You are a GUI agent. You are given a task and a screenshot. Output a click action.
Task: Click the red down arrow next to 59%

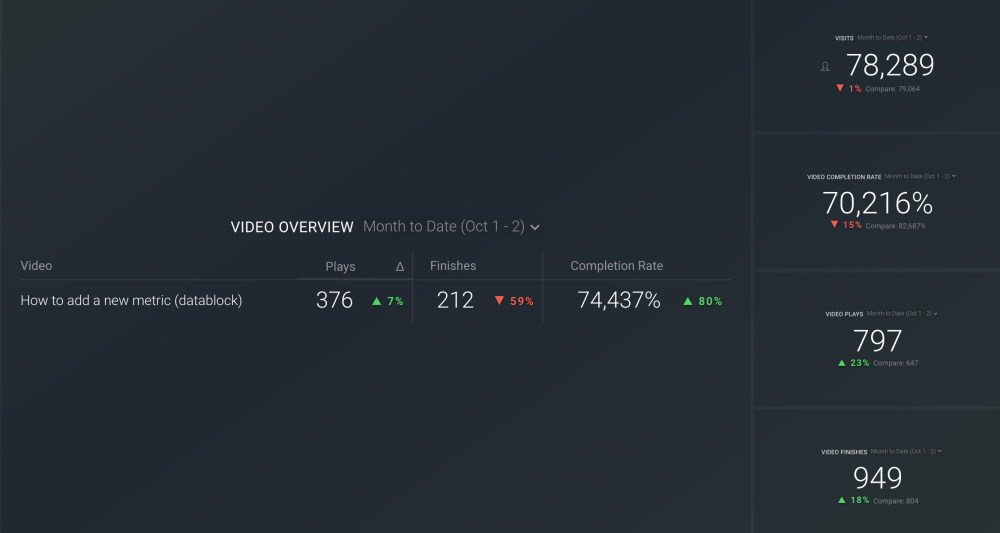[499, 301]
